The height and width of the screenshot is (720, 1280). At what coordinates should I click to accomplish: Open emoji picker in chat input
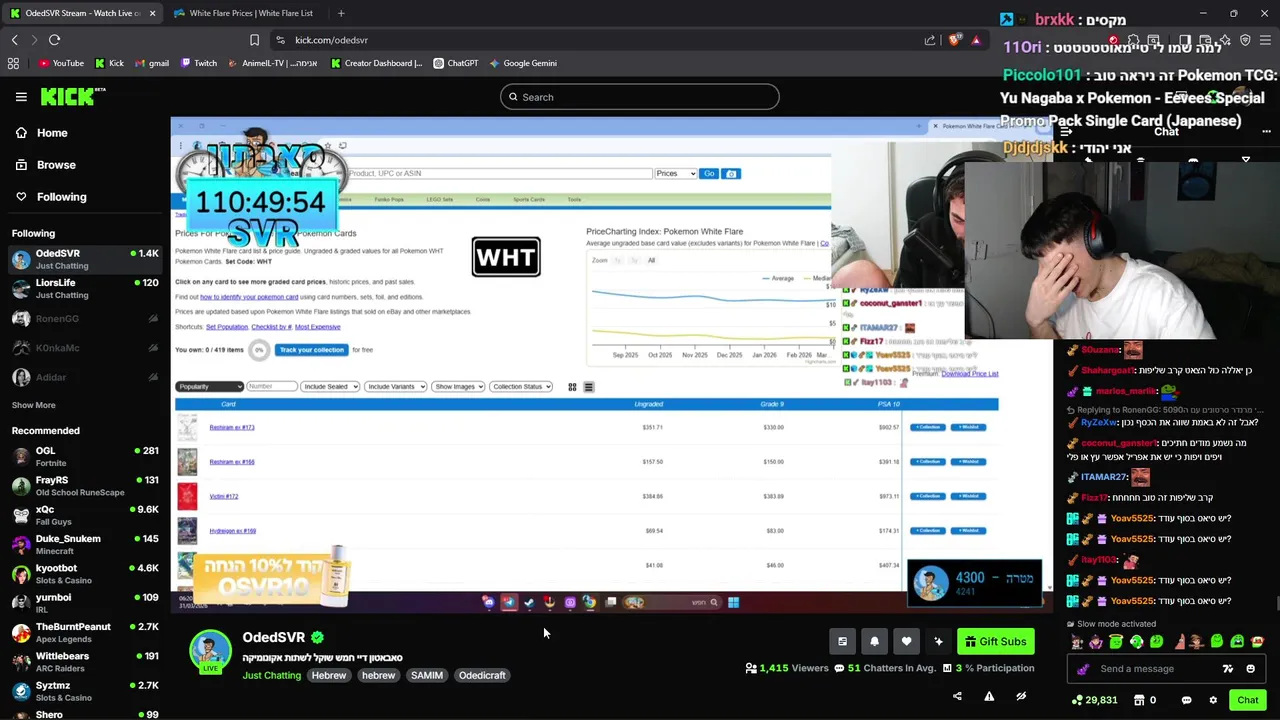coord(1250,669)
